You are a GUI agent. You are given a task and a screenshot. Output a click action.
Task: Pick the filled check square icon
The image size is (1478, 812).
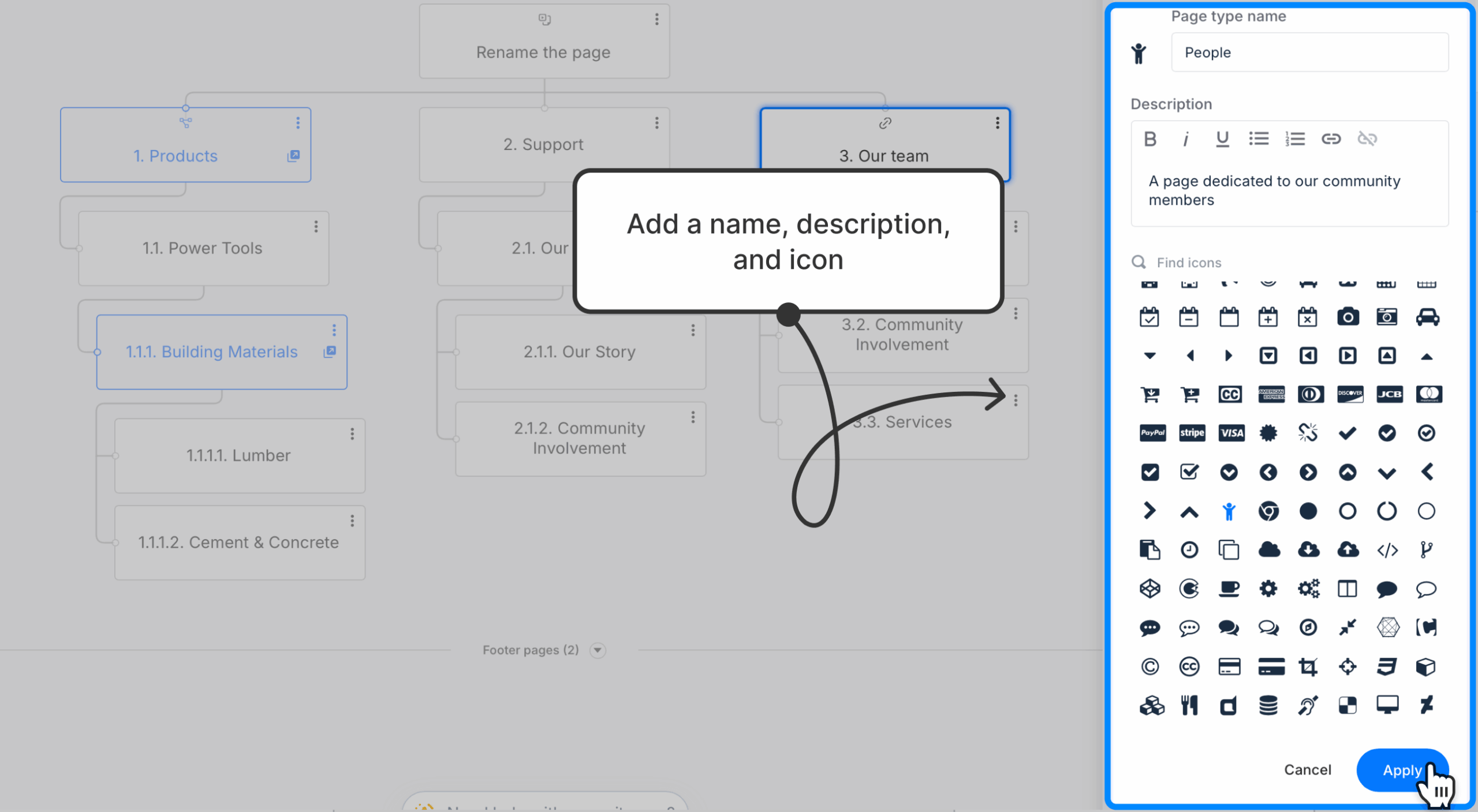click(x=1149, y=472)
